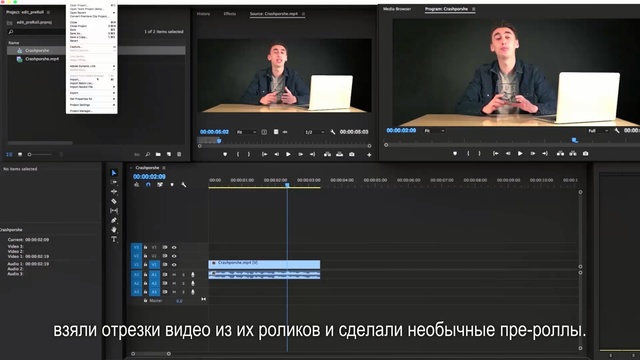
Task: Switch Project panel to list view
Action: [x=9, y=155]
